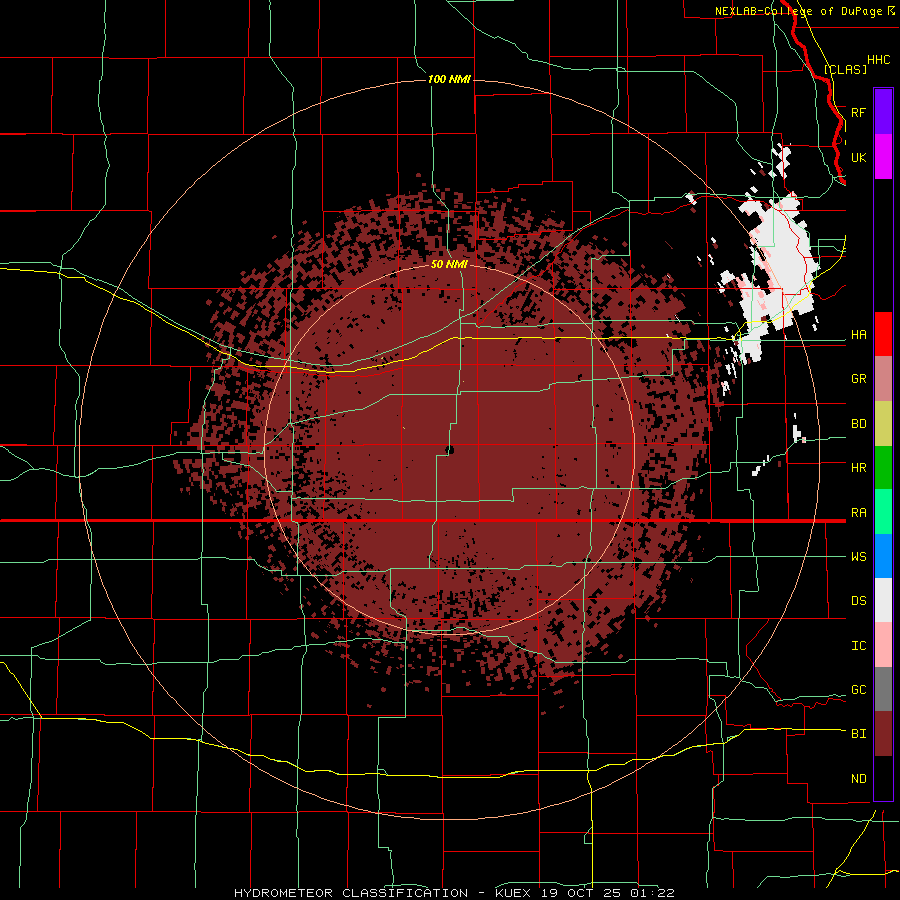Click the BI legend label
This screenshot has width=900, height=900.
pos(858,734)
